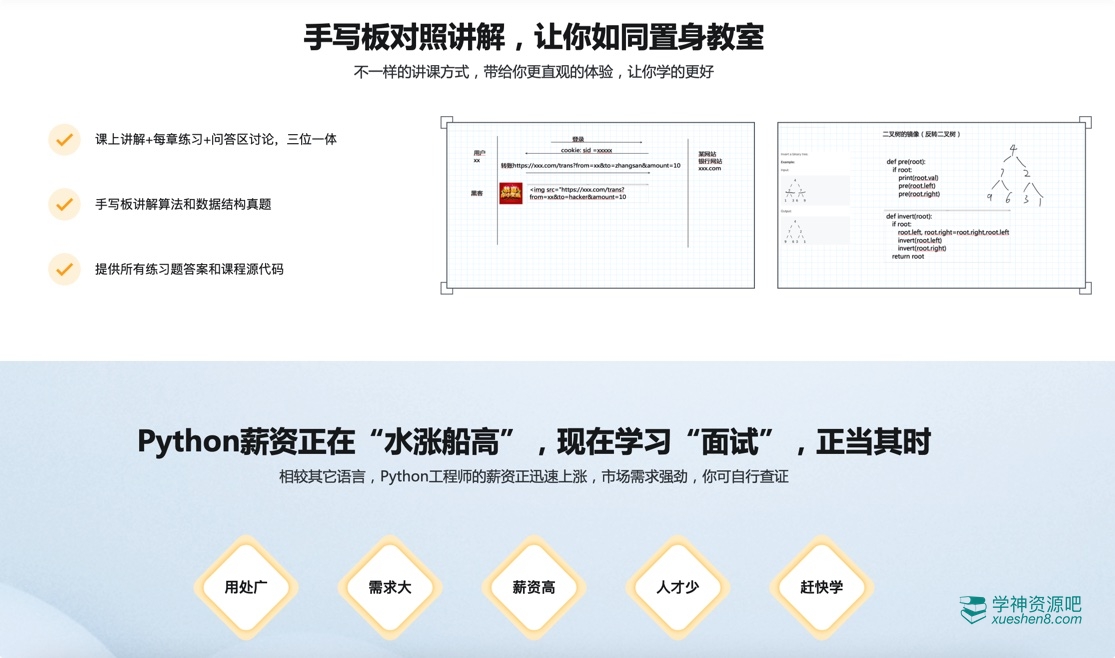Click the 课上讲解+每章练习+问答区讨论 text
This screenshot has height=658, width=1115.
point(216,139)
